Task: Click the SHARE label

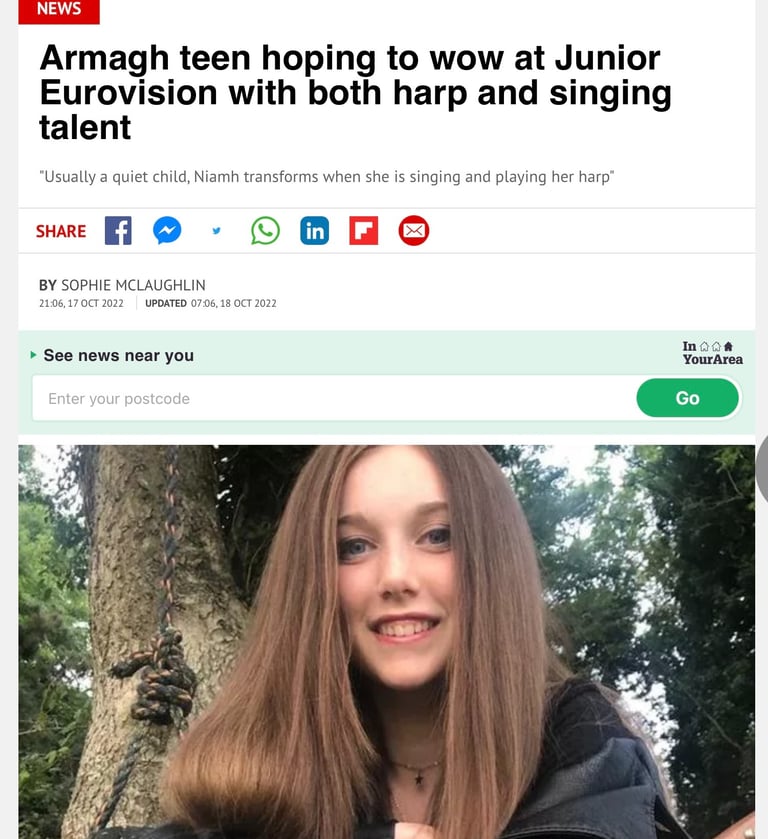Action: (x=61, y=231)
